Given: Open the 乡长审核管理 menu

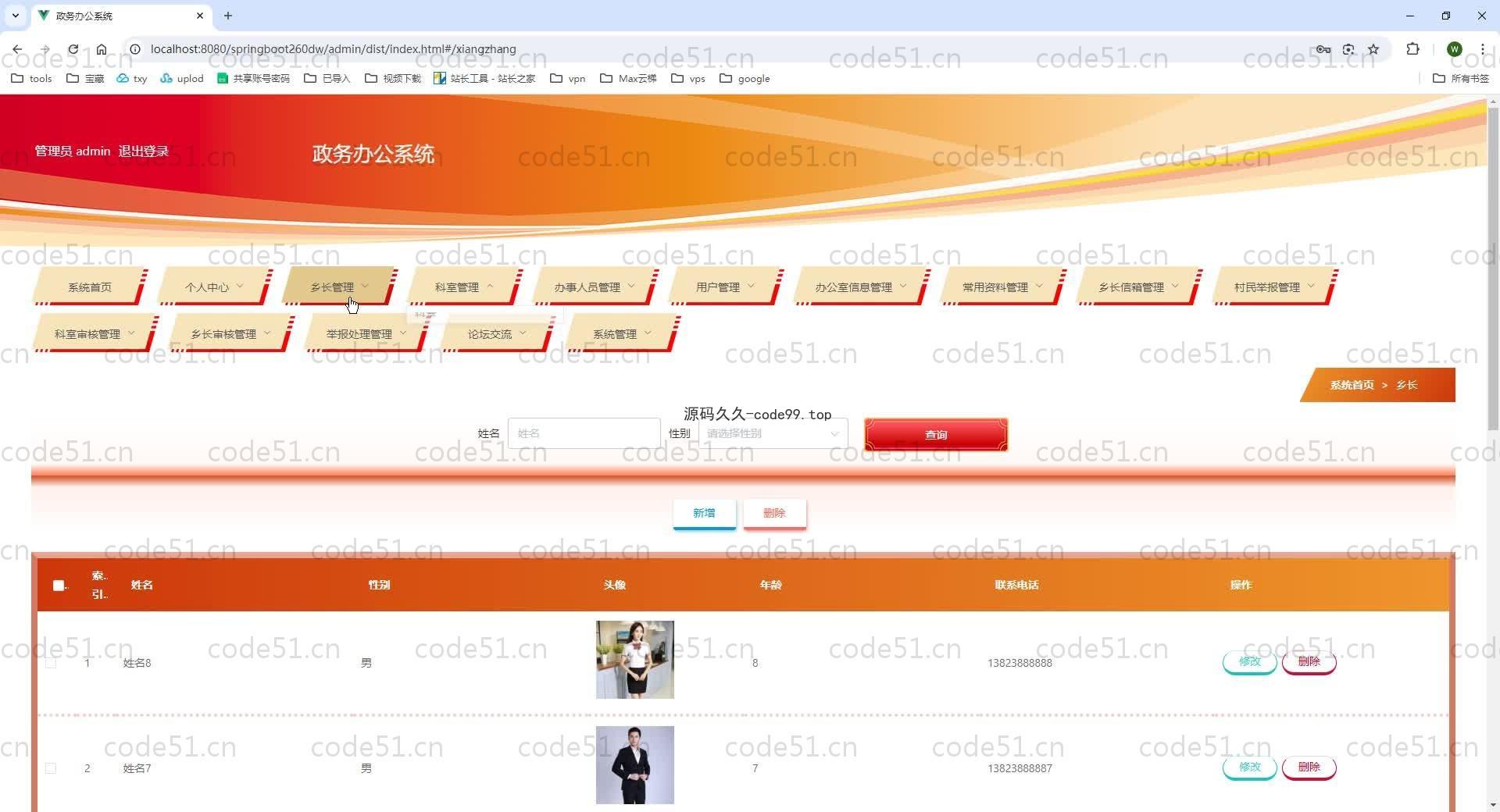Looking at the screenshot, I should click(230, 334).
